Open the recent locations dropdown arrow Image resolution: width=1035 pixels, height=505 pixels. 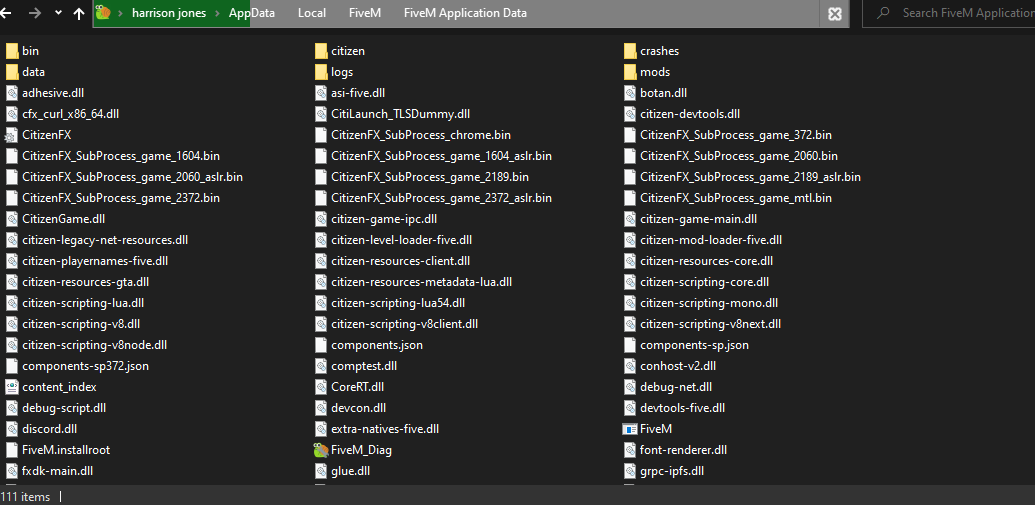tap(59, 13)
